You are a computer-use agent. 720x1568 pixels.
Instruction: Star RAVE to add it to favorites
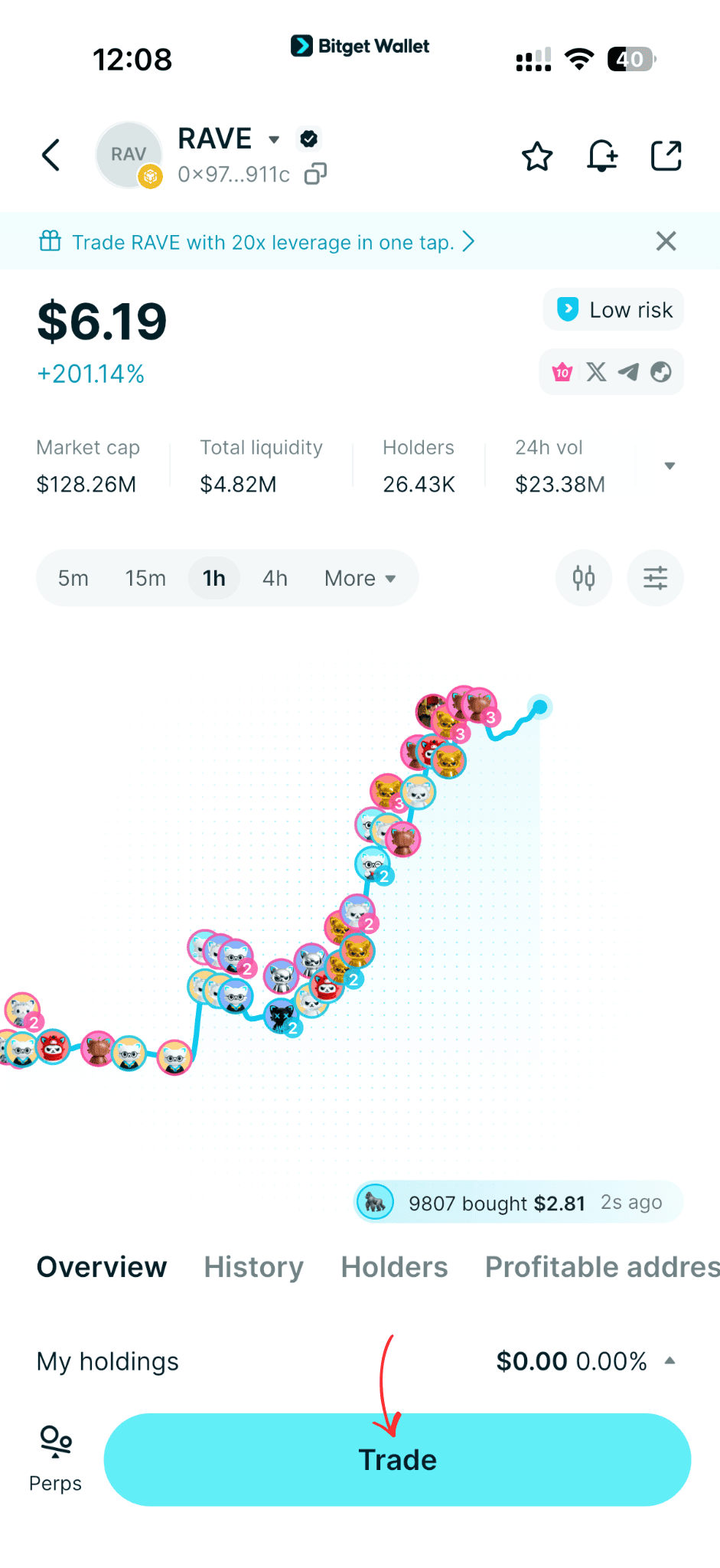click(x=537, y=155)
